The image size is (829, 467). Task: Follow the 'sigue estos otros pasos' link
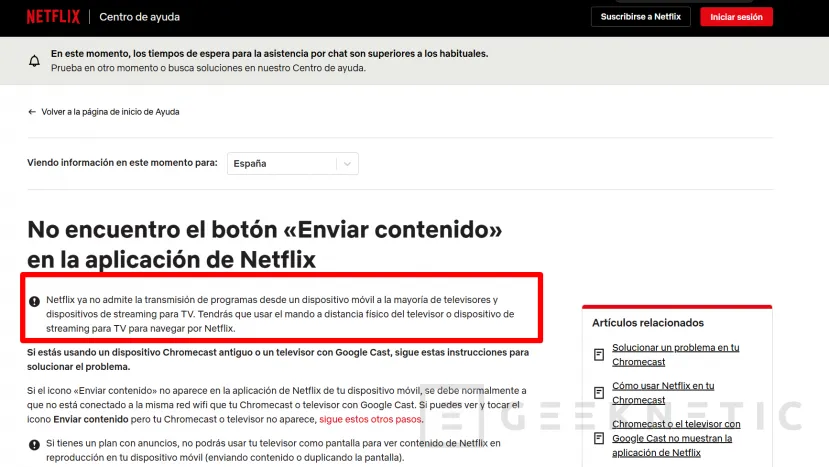(370, 419)
